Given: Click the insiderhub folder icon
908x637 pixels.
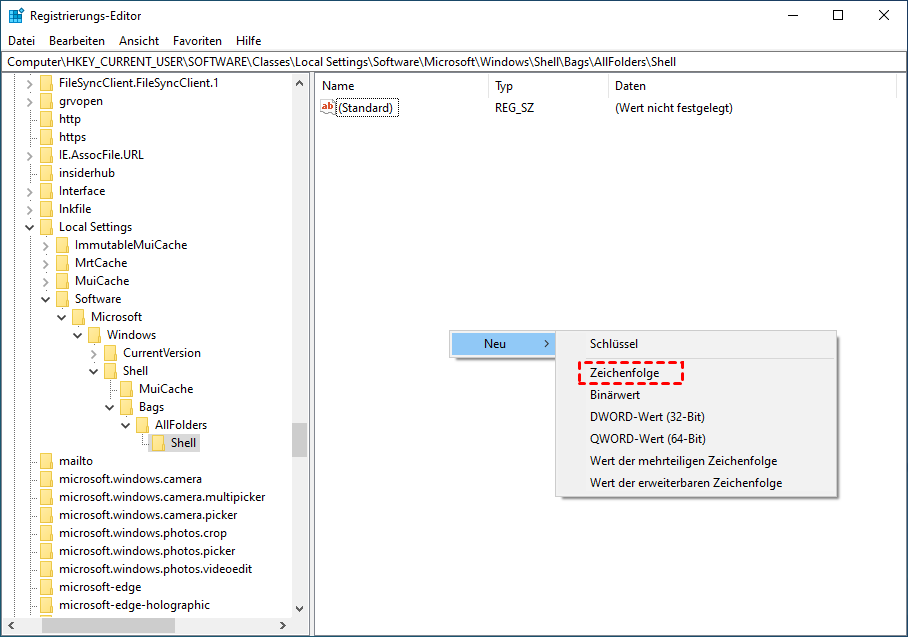Looking at the screenshot, I should click(x=47, y=173).
